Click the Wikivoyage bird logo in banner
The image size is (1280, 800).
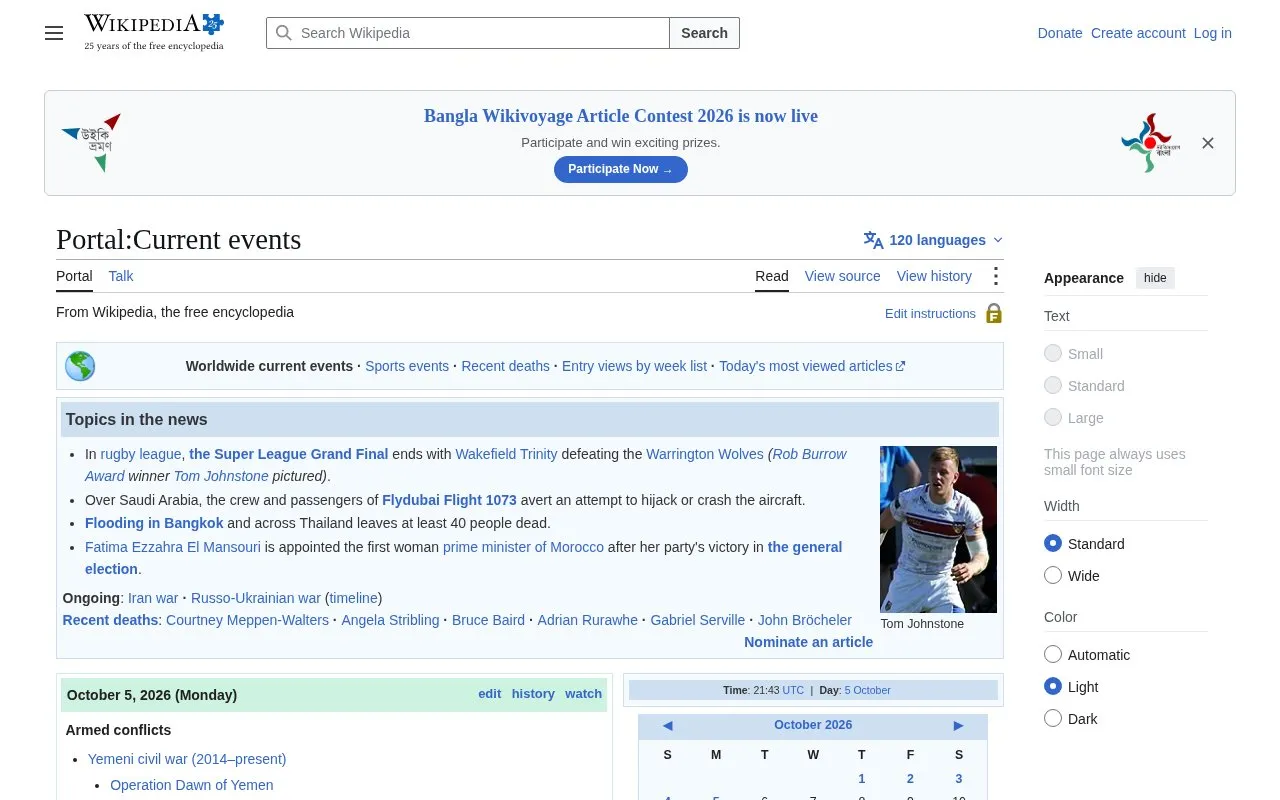(x=91, y=142)
